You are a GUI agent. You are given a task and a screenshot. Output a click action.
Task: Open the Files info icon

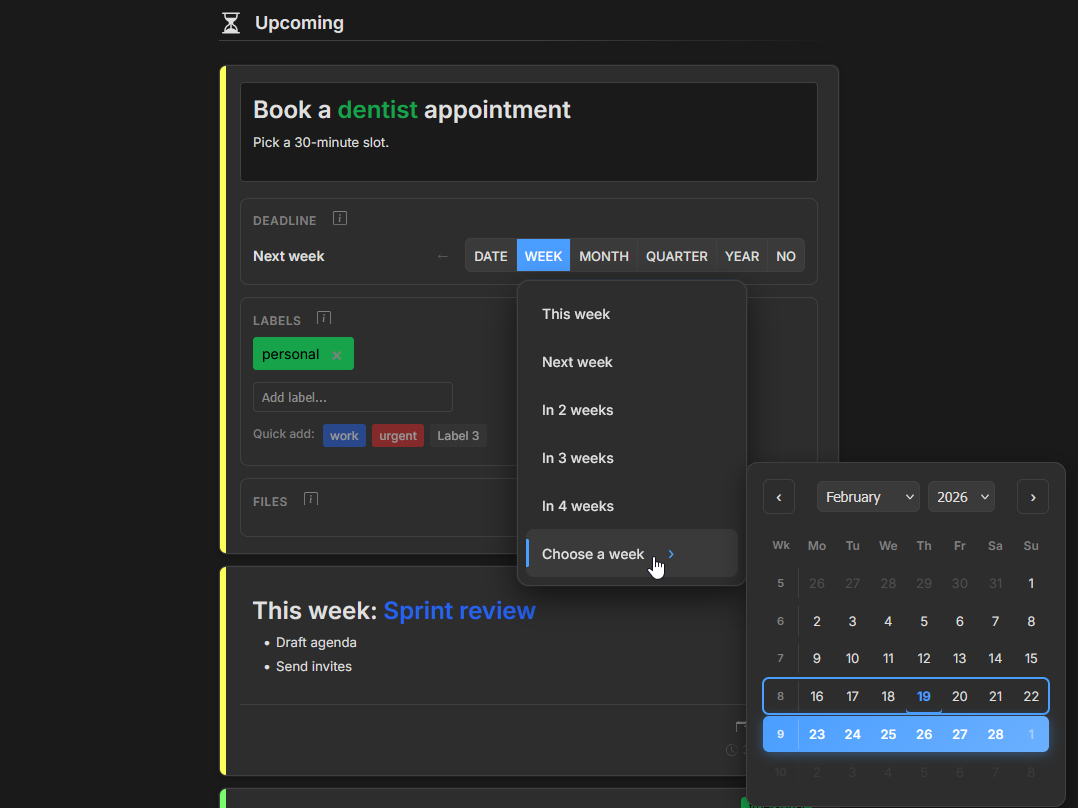[311, 499]
